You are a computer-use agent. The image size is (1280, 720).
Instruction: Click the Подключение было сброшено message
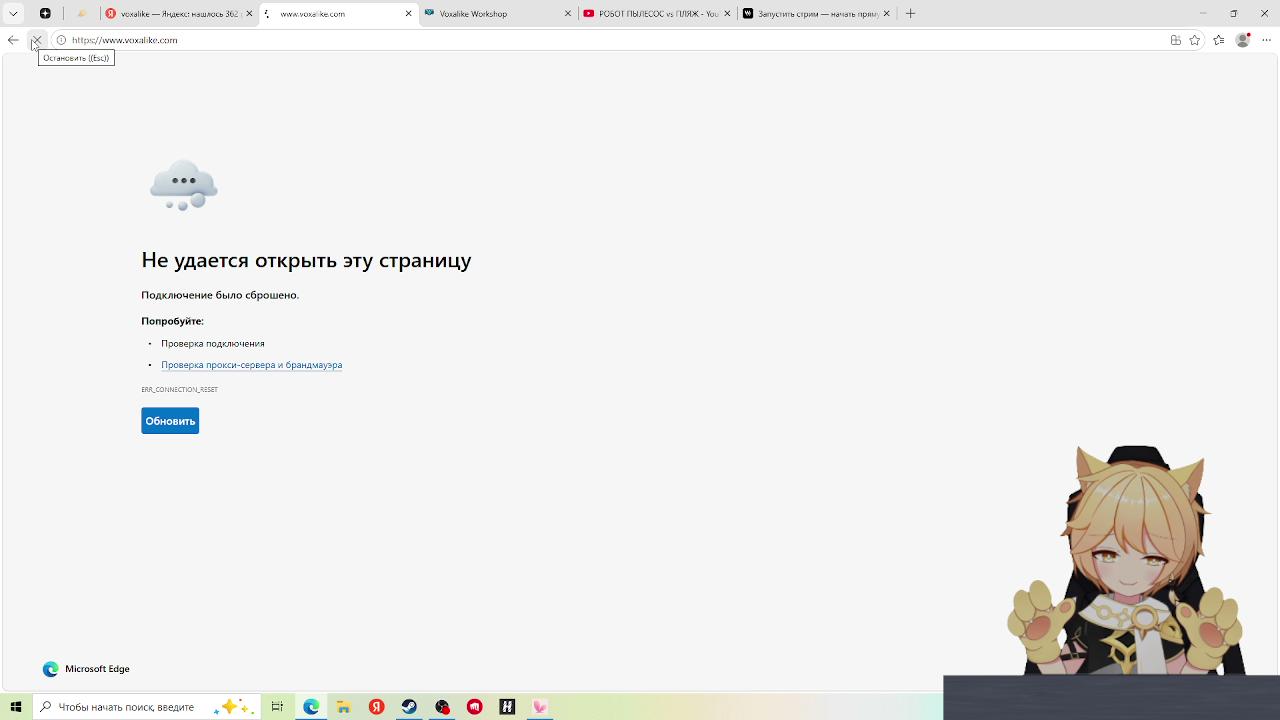click(x=220, y=295)
